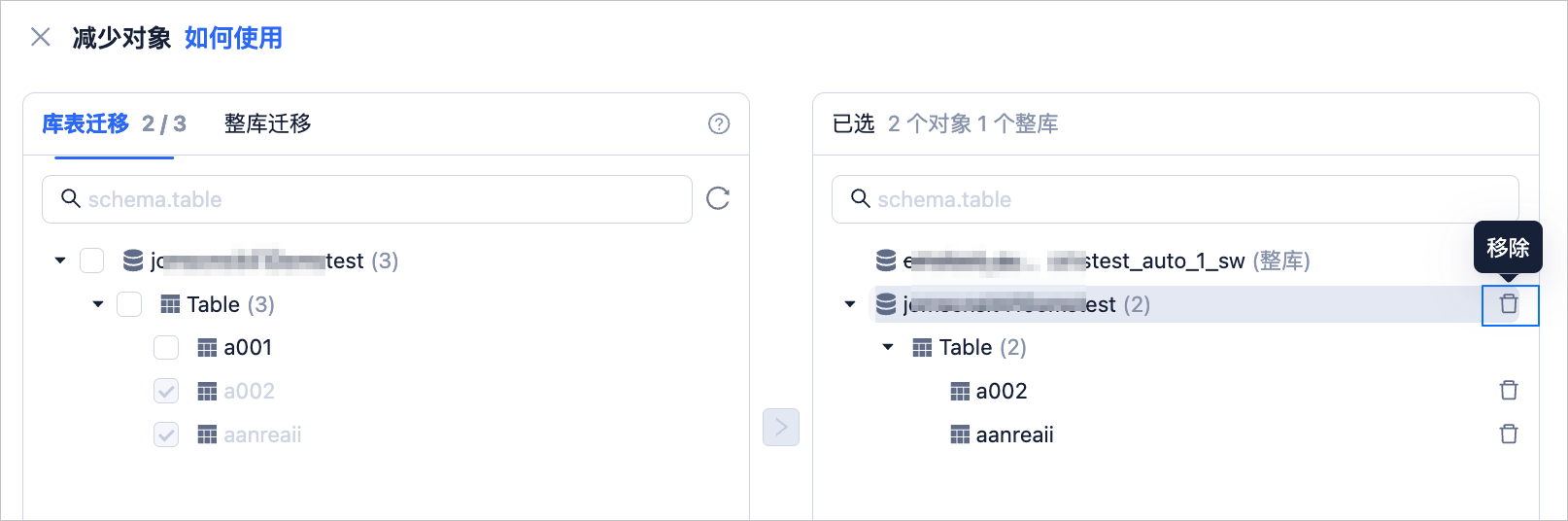Select the test_auto_1_sw whole-database entry
1568x521 pixels.
click(1093, 260)
